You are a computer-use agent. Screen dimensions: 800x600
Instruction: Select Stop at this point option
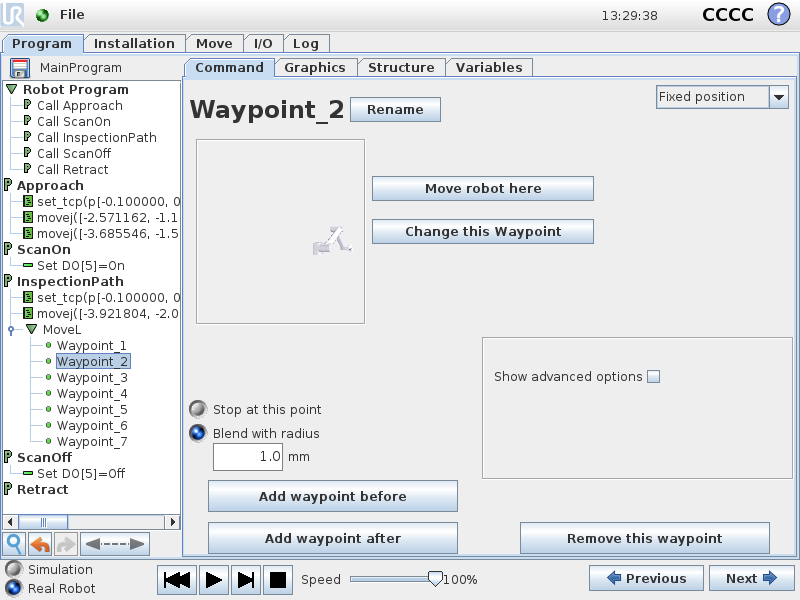pos(198,409)
